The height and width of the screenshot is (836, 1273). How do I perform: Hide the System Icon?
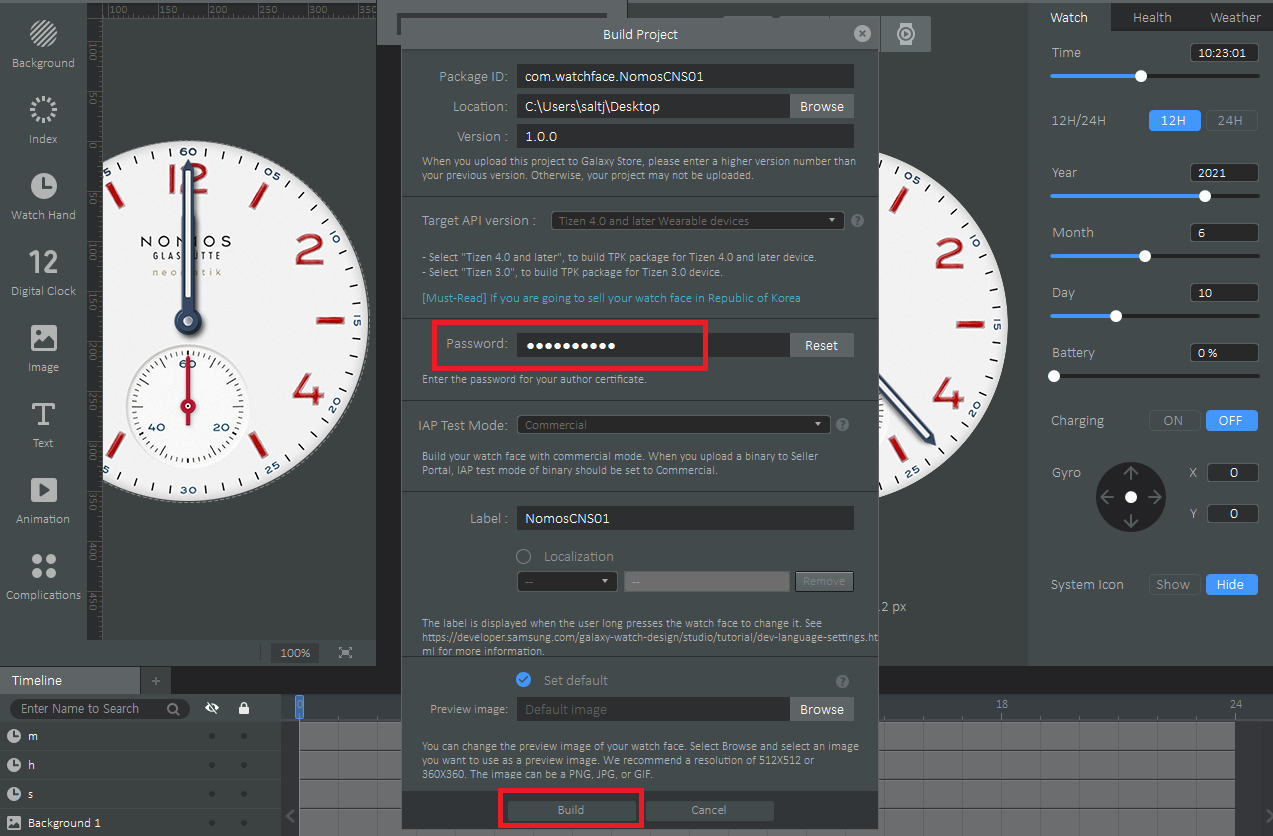[x=1230, y=585]
